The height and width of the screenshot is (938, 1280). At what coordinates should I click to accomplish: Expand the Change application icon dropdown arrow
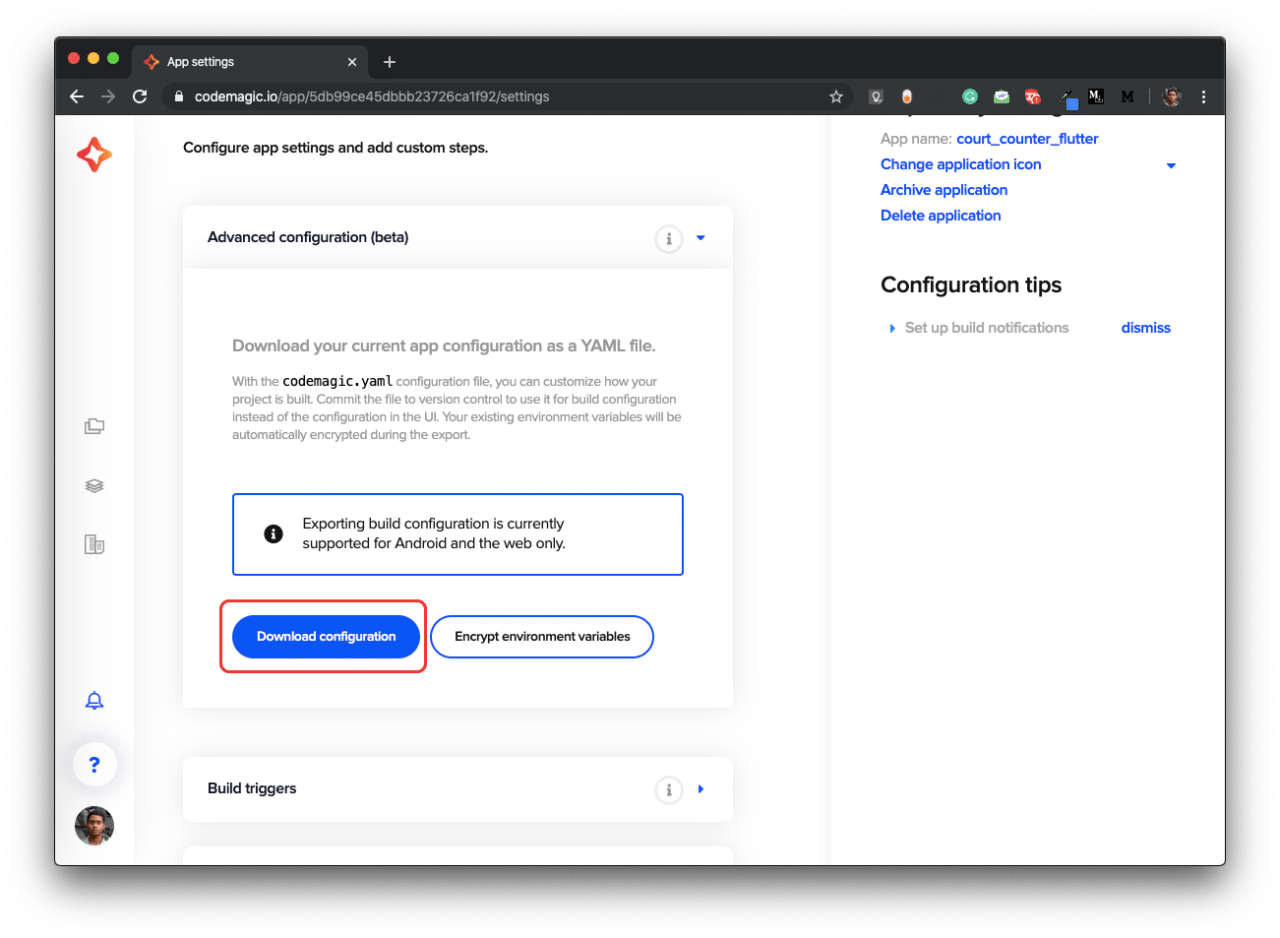pos(1171,166)
